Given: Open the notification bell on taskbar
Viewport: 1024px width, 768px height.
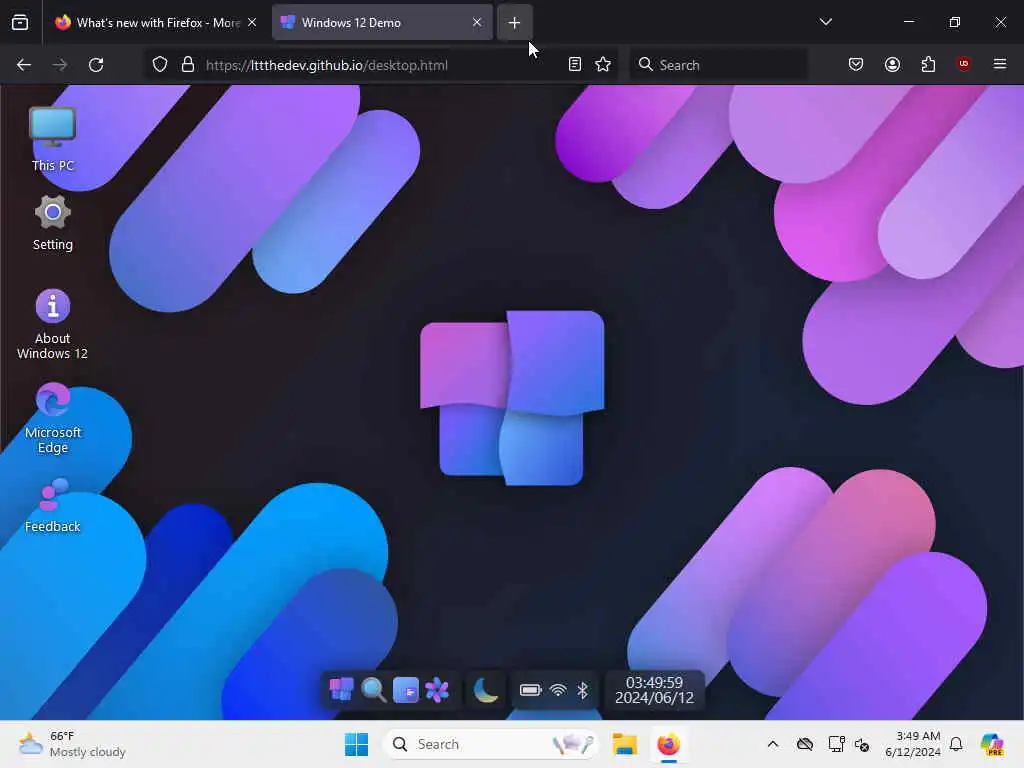Looking at the screenshot, I should (x=956, y=744).
